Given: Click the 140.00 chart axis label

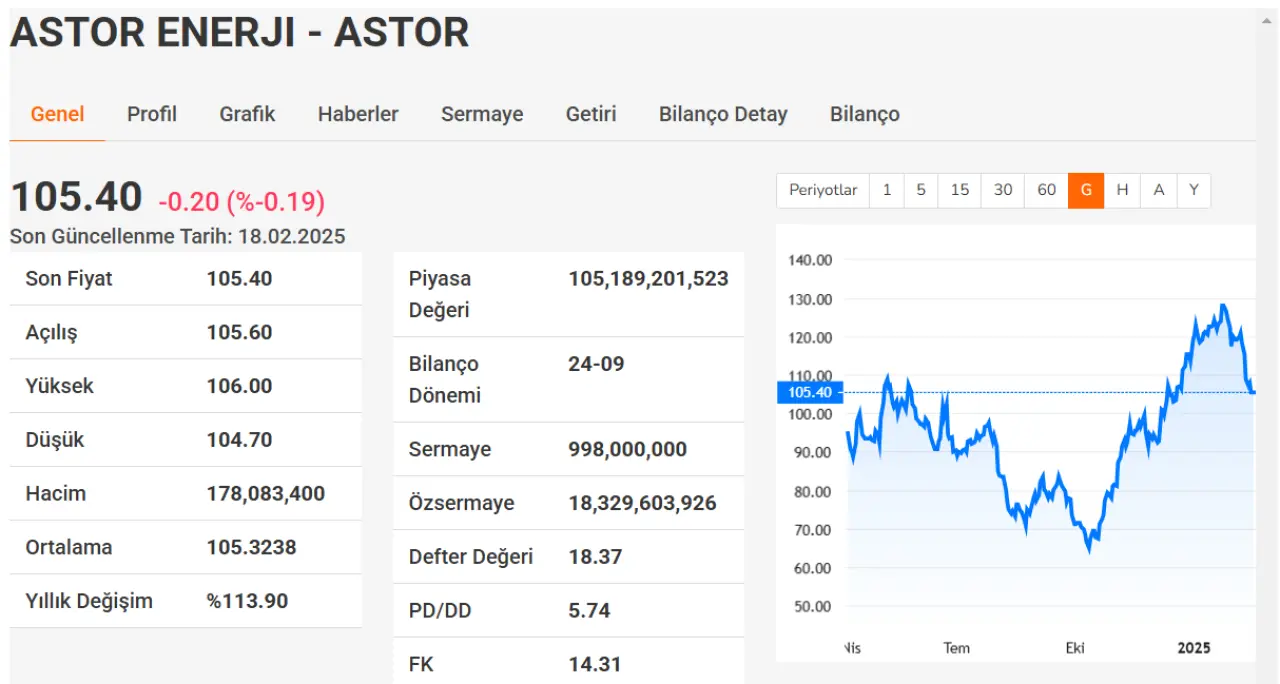Looking at the screenshot, I should click(810, 260).
